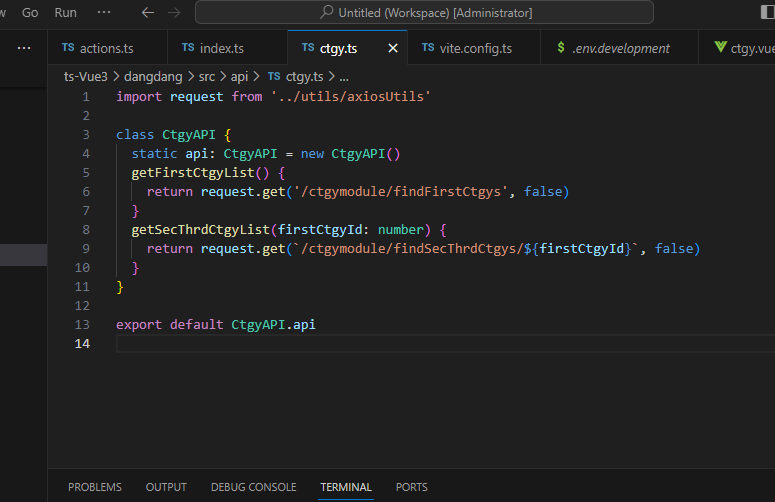775x502 pixels.
Task: Open the DEBUG CONSOLE panel tab
Action: pyautogui.click(x=253, y=487)
